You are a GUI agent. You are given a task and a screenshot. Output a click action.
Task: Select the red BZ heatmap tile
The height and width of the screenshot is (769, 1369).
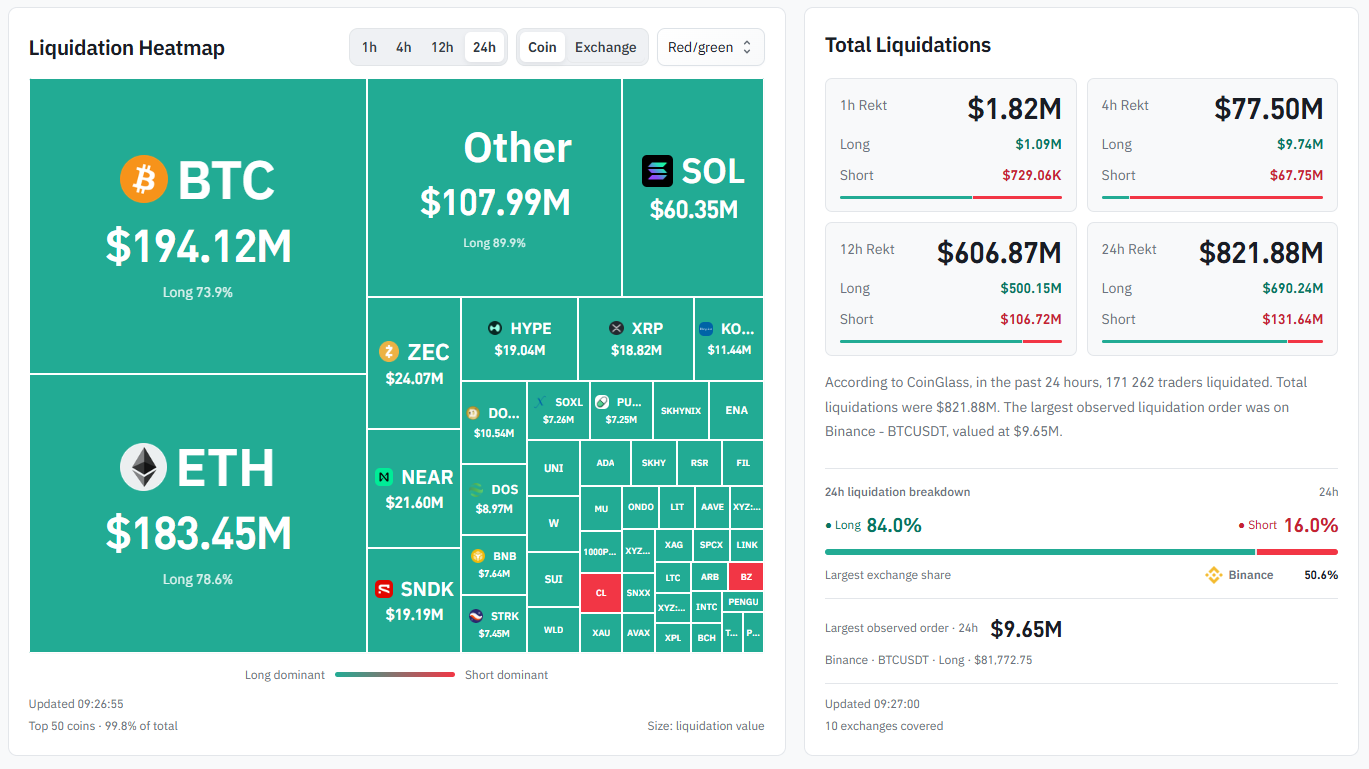point(746,576)
